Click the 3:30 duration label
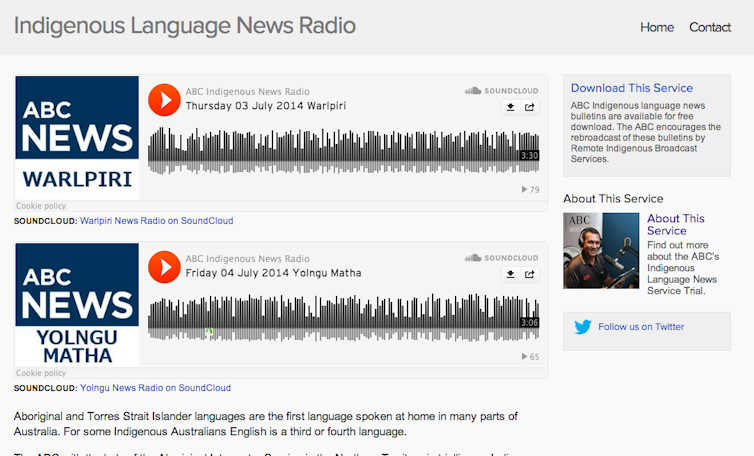This screenshot has height=456, width=754. pos(529,155)
